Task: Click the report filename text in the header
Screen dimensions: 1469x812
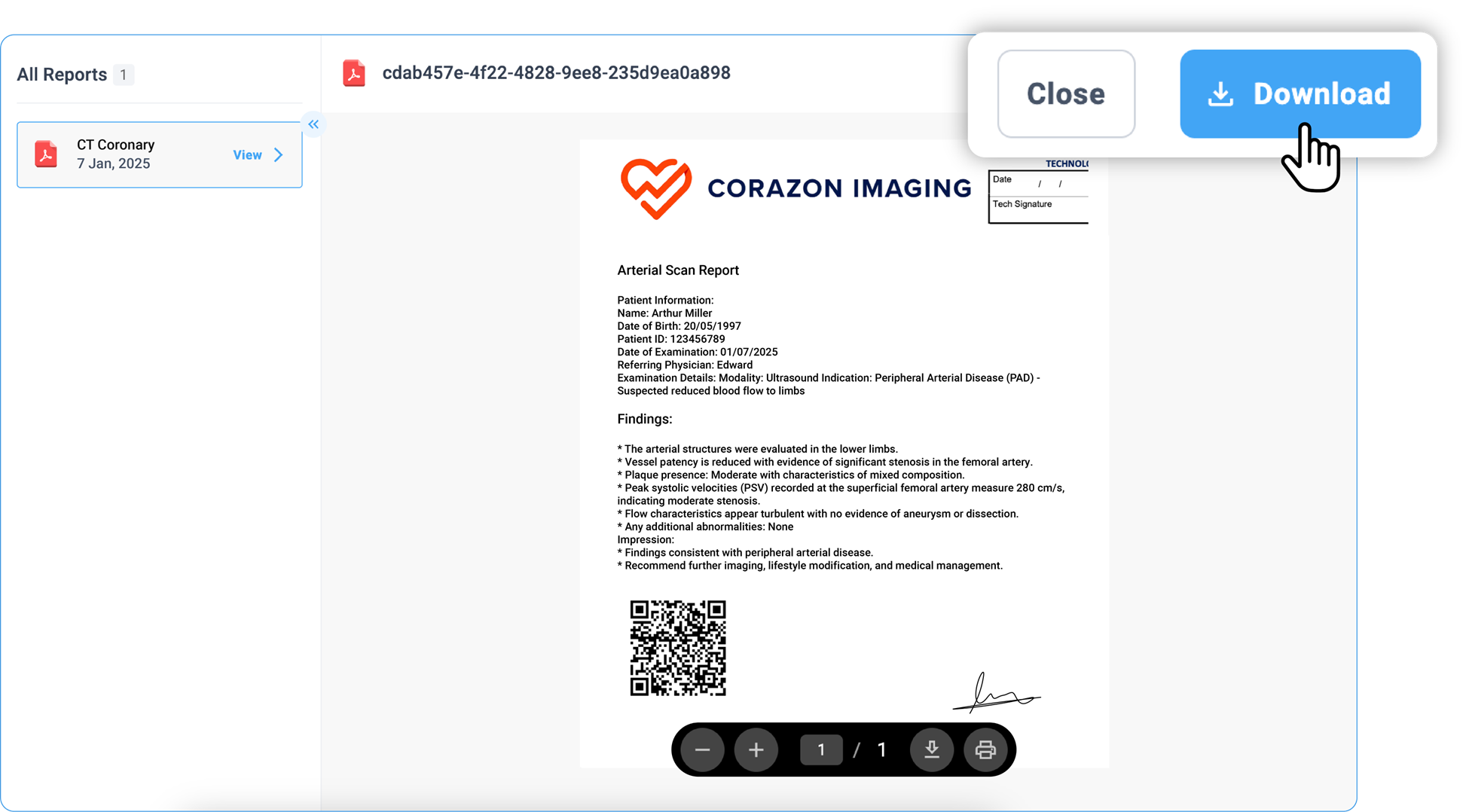Action: tap(556, 73)
